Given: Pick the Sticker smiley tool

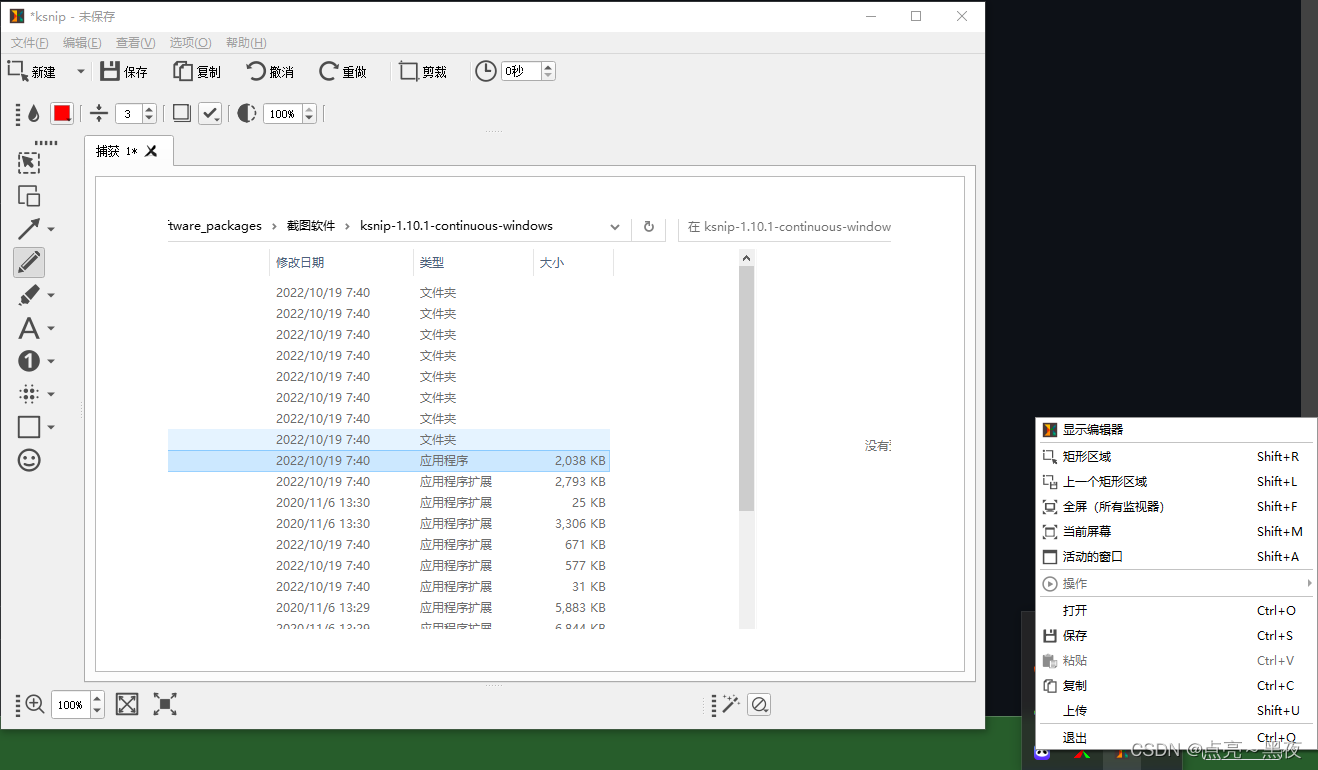Looking at the screenshot, I should (29, 460).
